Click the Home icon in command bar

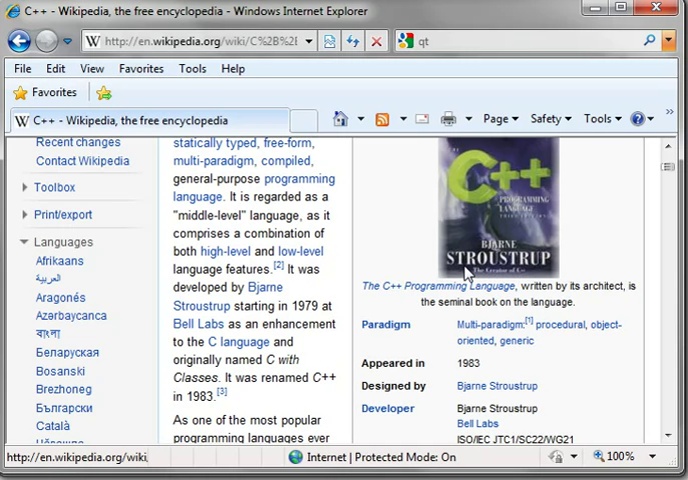click(340, 119)
